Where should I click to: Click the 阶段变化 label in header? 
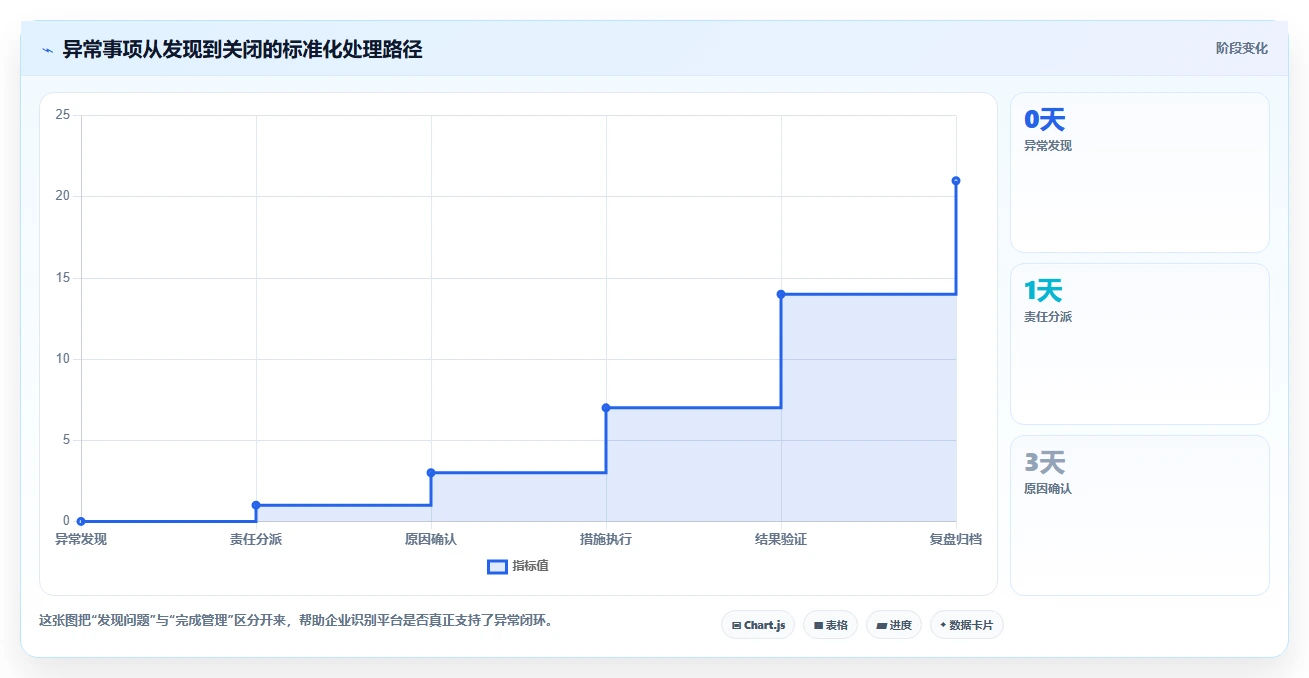1242,48
